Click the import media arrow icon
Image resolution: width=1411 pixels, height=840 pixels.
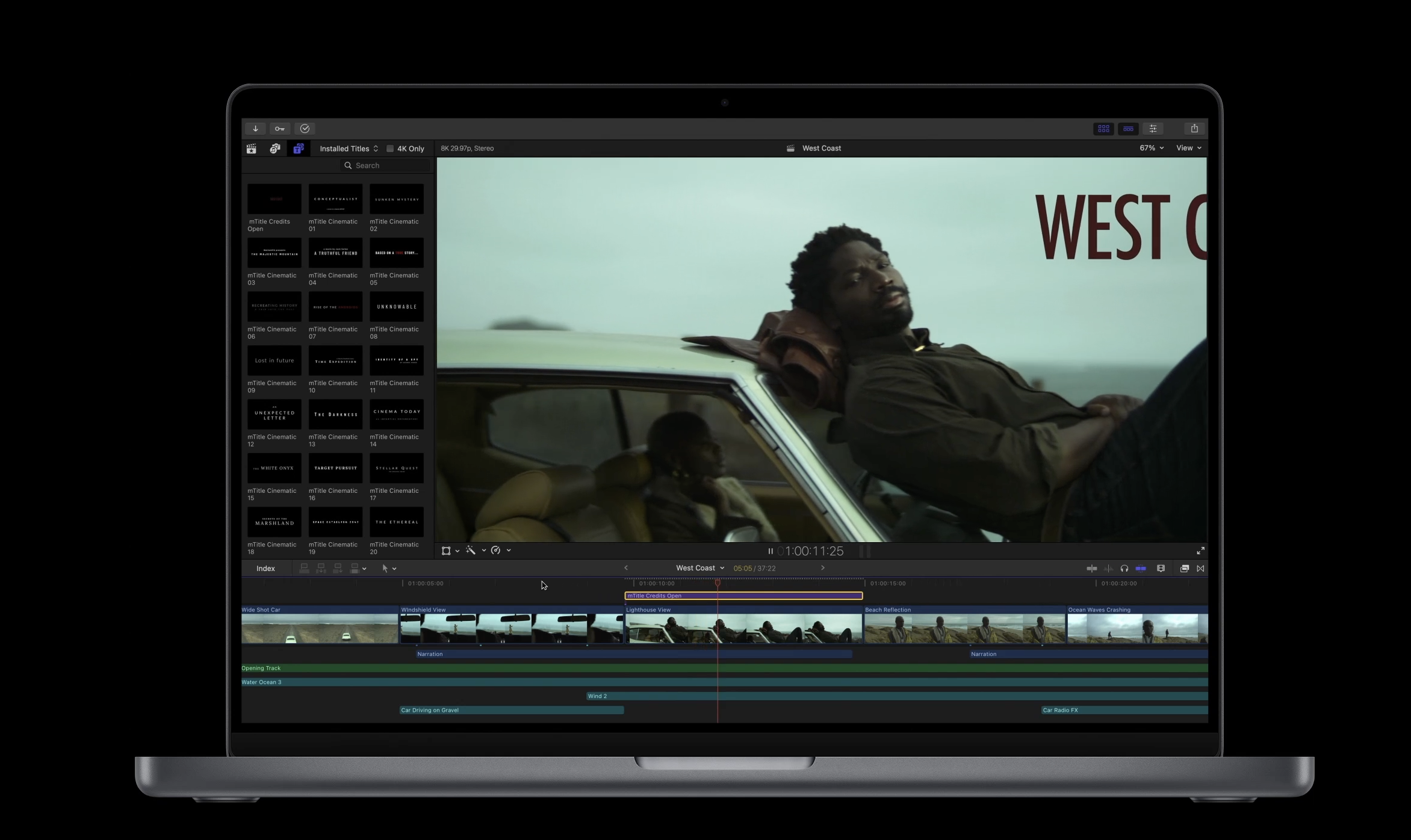coord(255,129)
